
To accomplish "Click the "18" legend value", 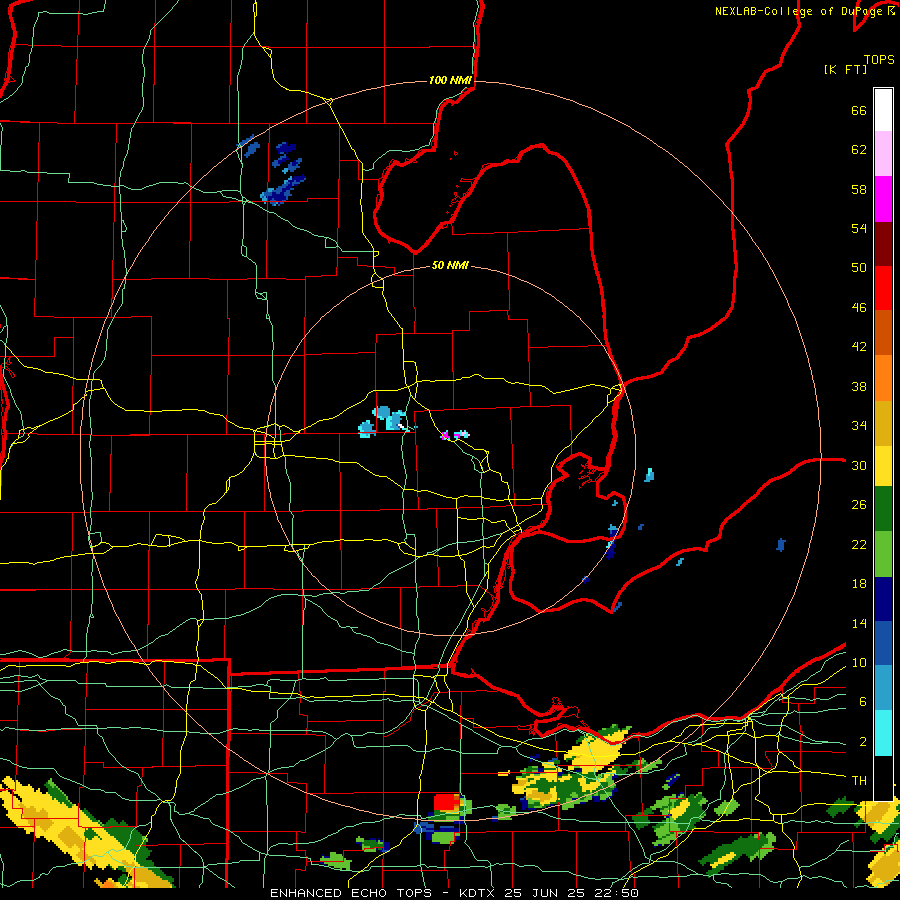I will pyautogui.click(x=859, y=584).
